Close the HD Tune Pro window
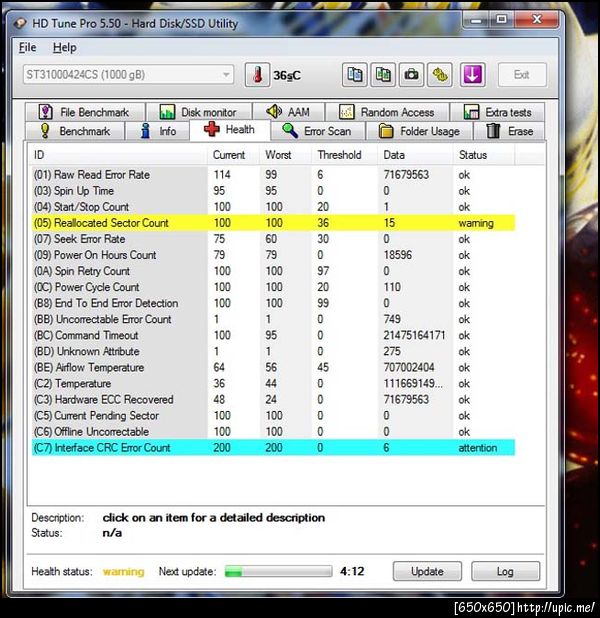600x618 pixels. click(x=537, y=20)
